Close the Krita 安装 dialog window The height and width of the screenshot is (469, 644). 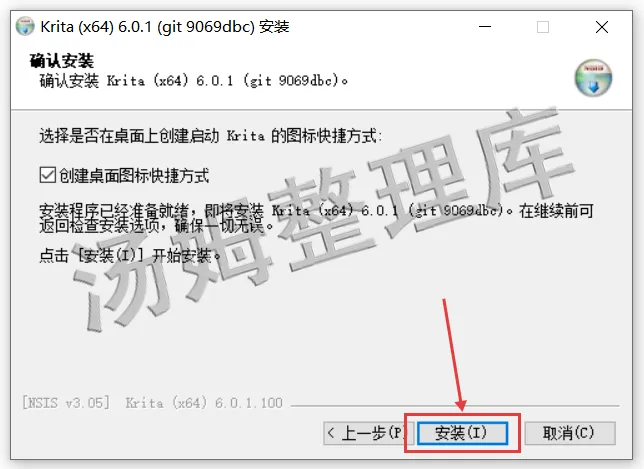602,27
